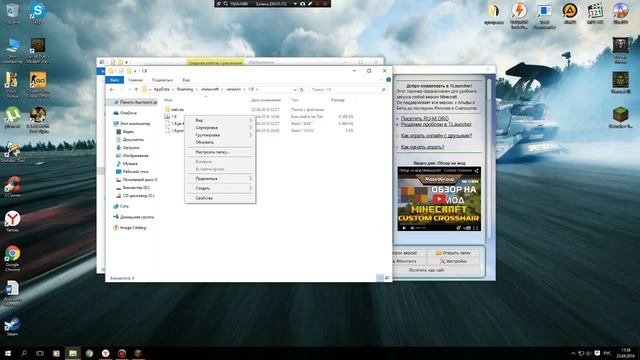Open Настройки in TLauncher

[x=453, y=261]
